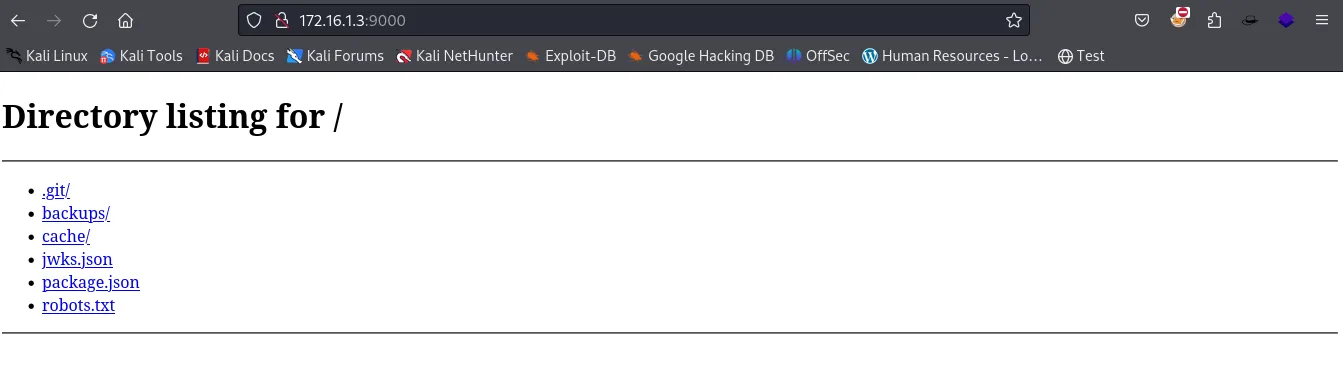Open the OffSec bookmark

(818, 56)
